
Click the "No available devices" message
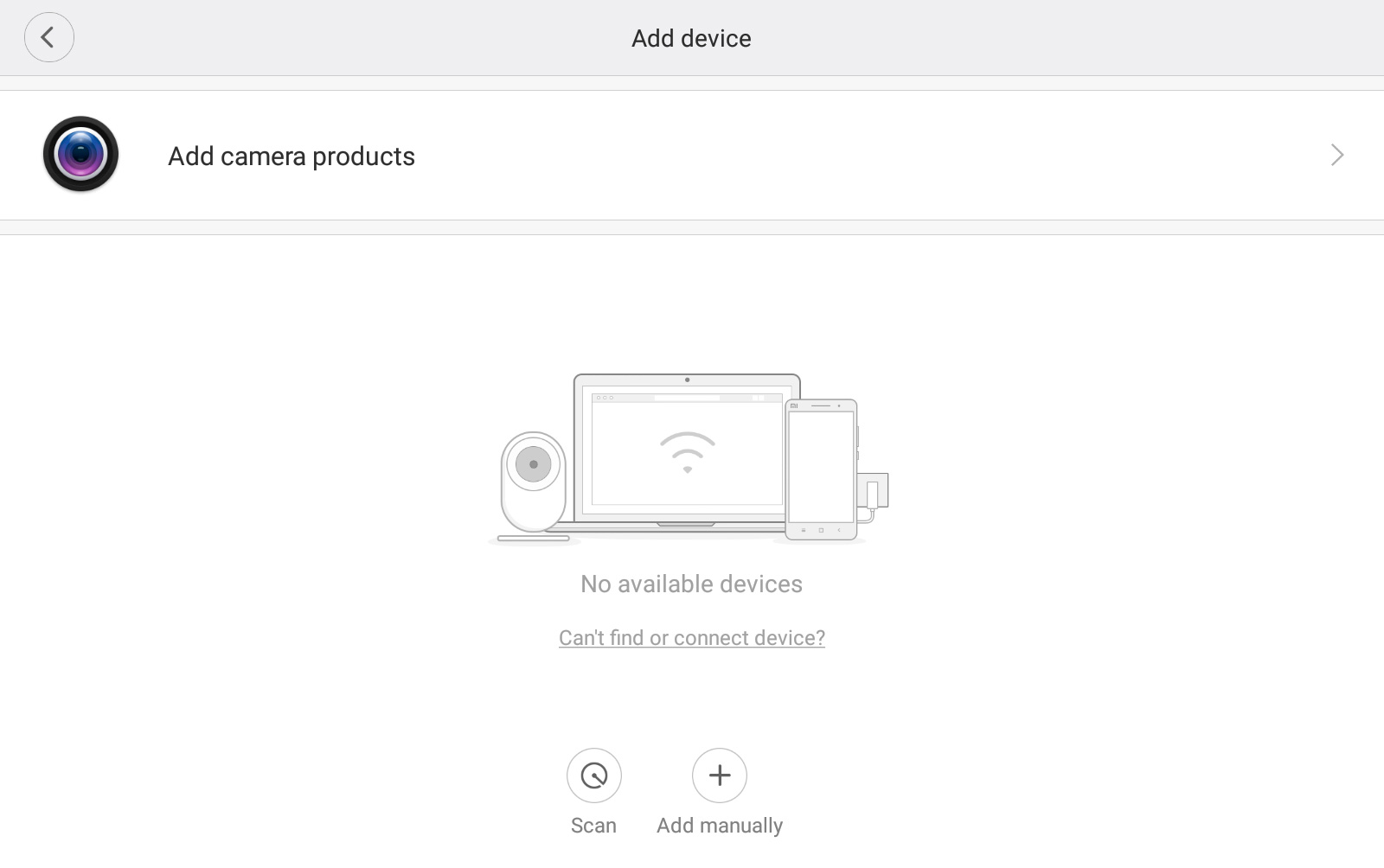(691, 584)
